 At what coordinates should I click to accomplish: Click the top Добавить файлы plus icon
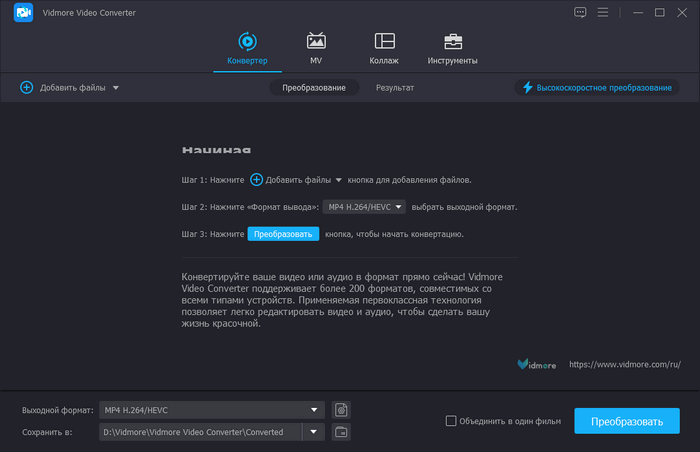click(x=27, y=88)
